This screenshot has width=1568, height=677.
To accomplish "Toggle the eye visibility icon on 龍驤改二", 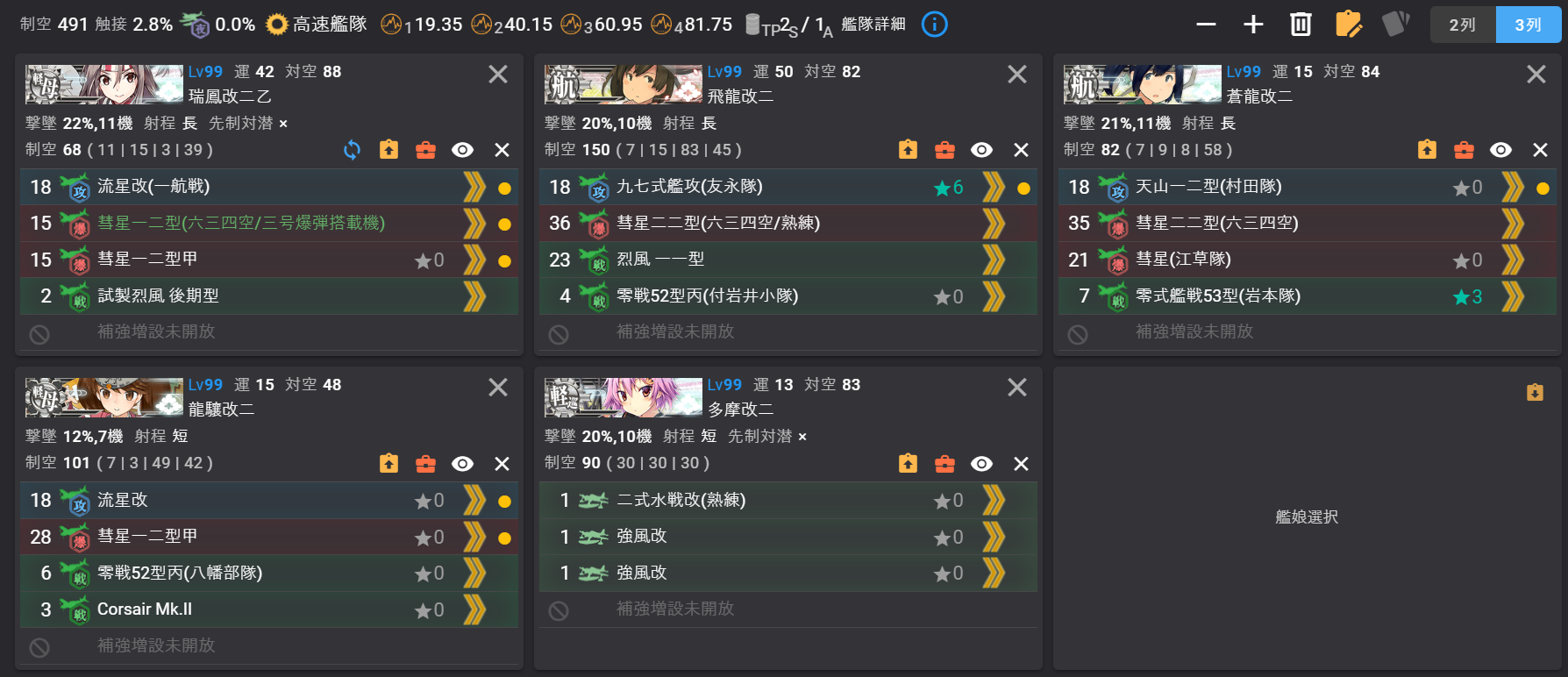I will point(462,463).
